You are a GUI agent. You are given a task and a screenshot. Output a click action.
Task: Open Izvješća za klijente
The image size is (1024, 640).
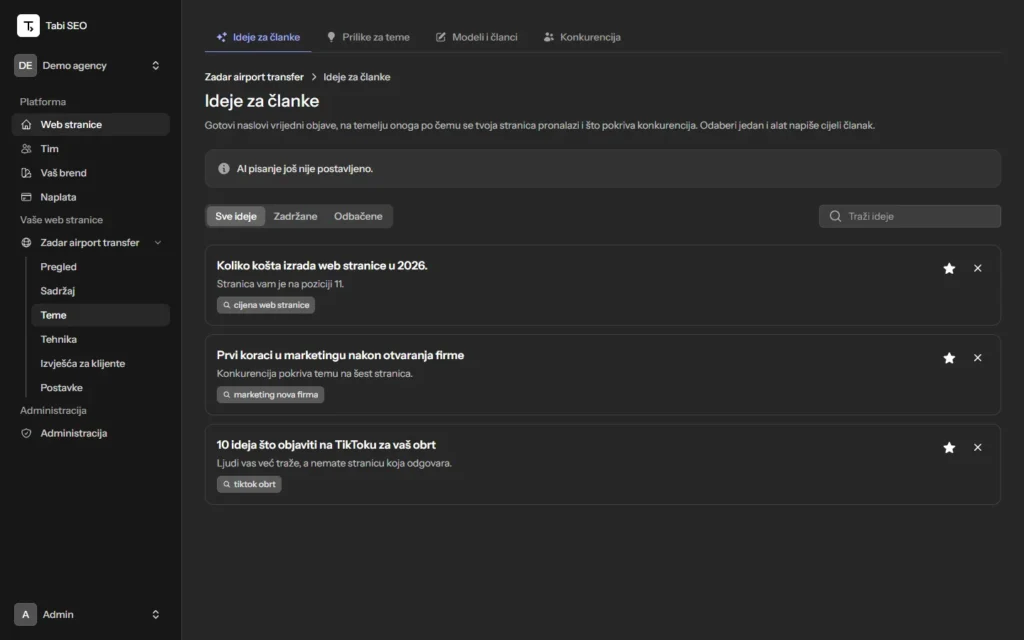click(x=100, y=363)
